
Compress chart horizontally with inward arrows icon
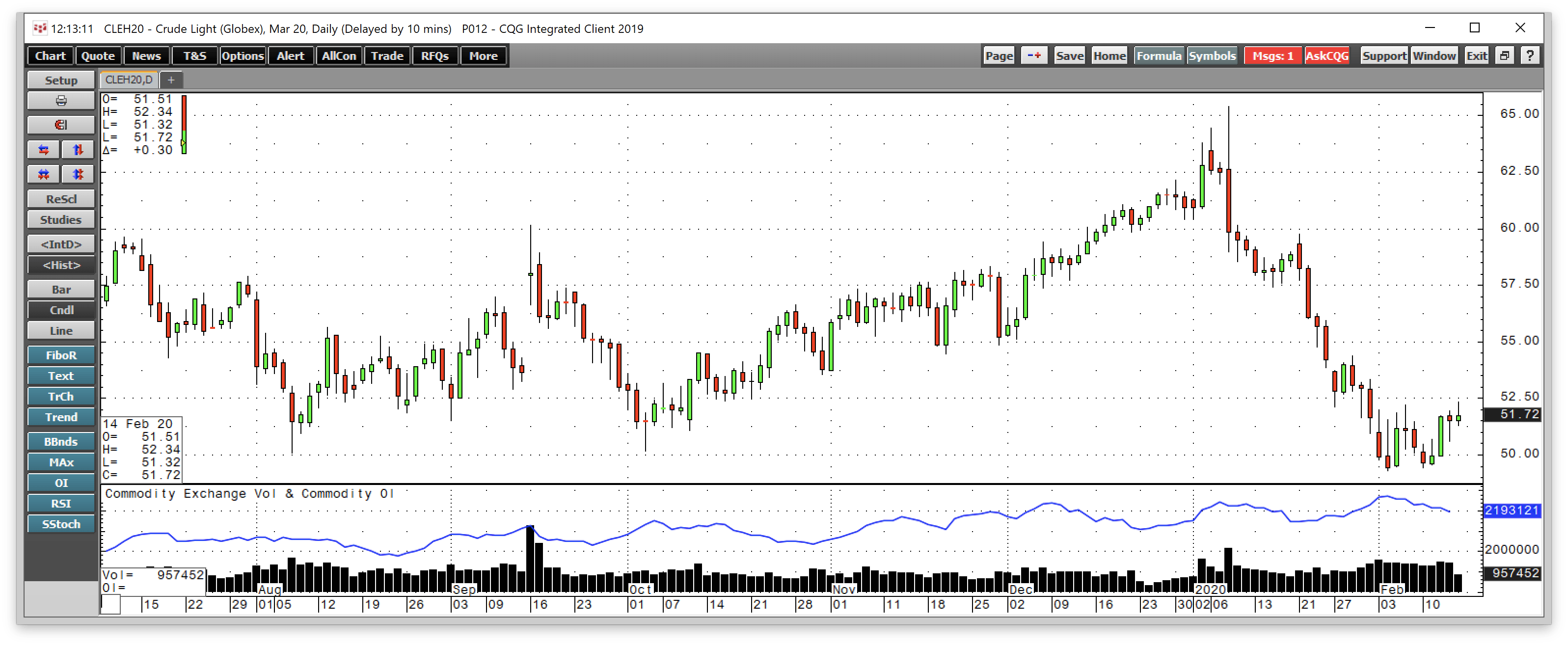pyautogui.click(x=44, y=174)
